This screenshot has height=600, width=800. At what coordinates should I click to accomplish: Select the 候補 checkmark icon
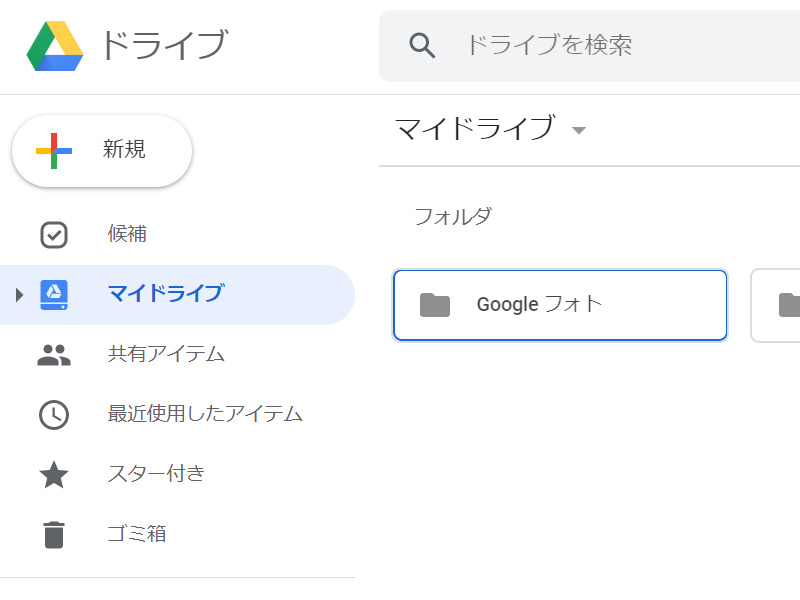pos(54,234)
